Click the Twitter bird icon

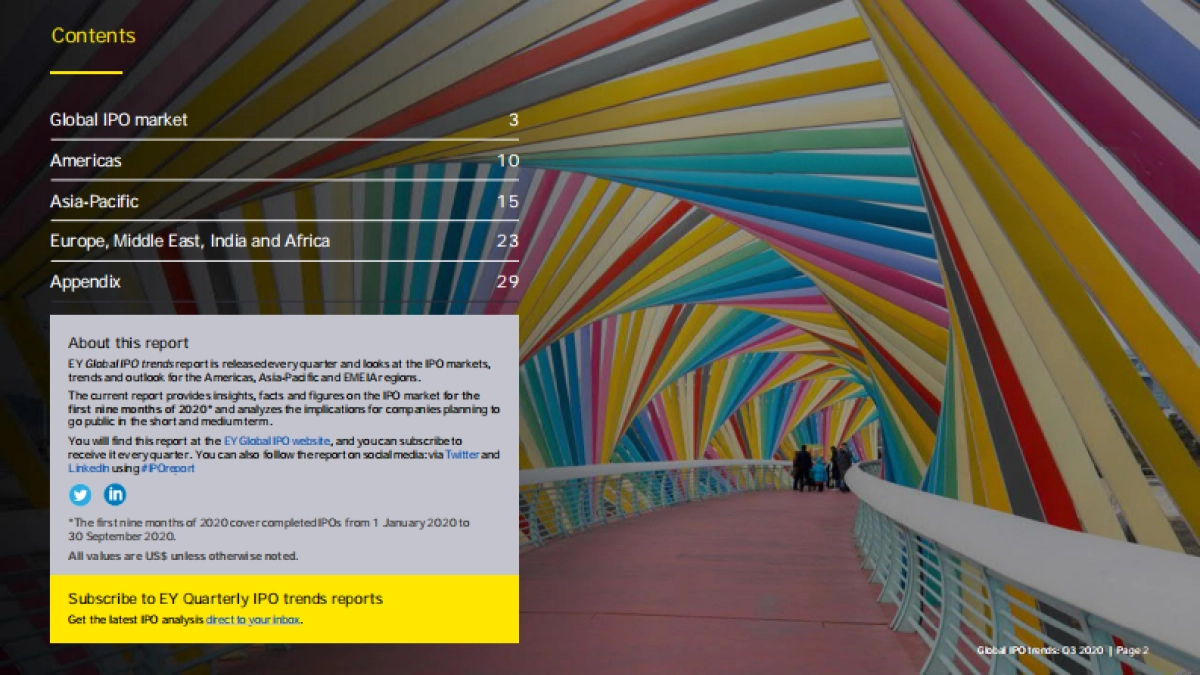pyautogui.click(x=80, y=494)
